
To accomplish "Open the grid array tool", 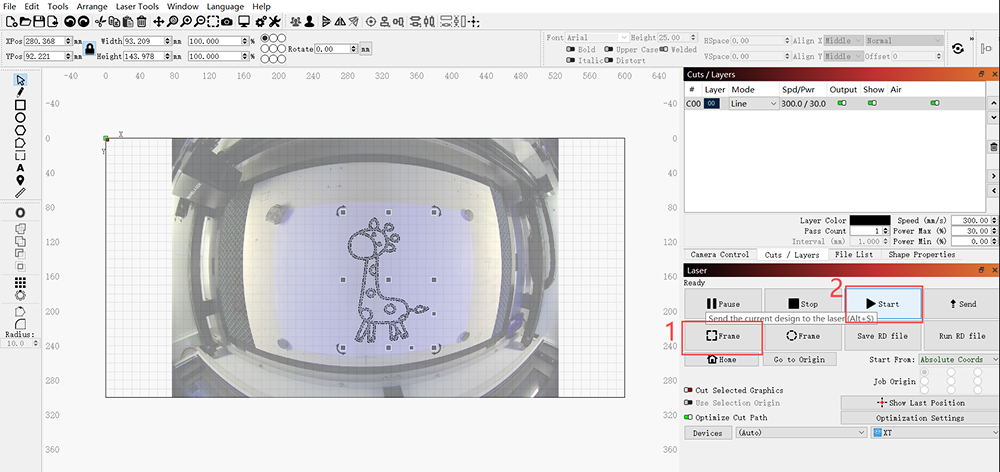I will (20, 283).
